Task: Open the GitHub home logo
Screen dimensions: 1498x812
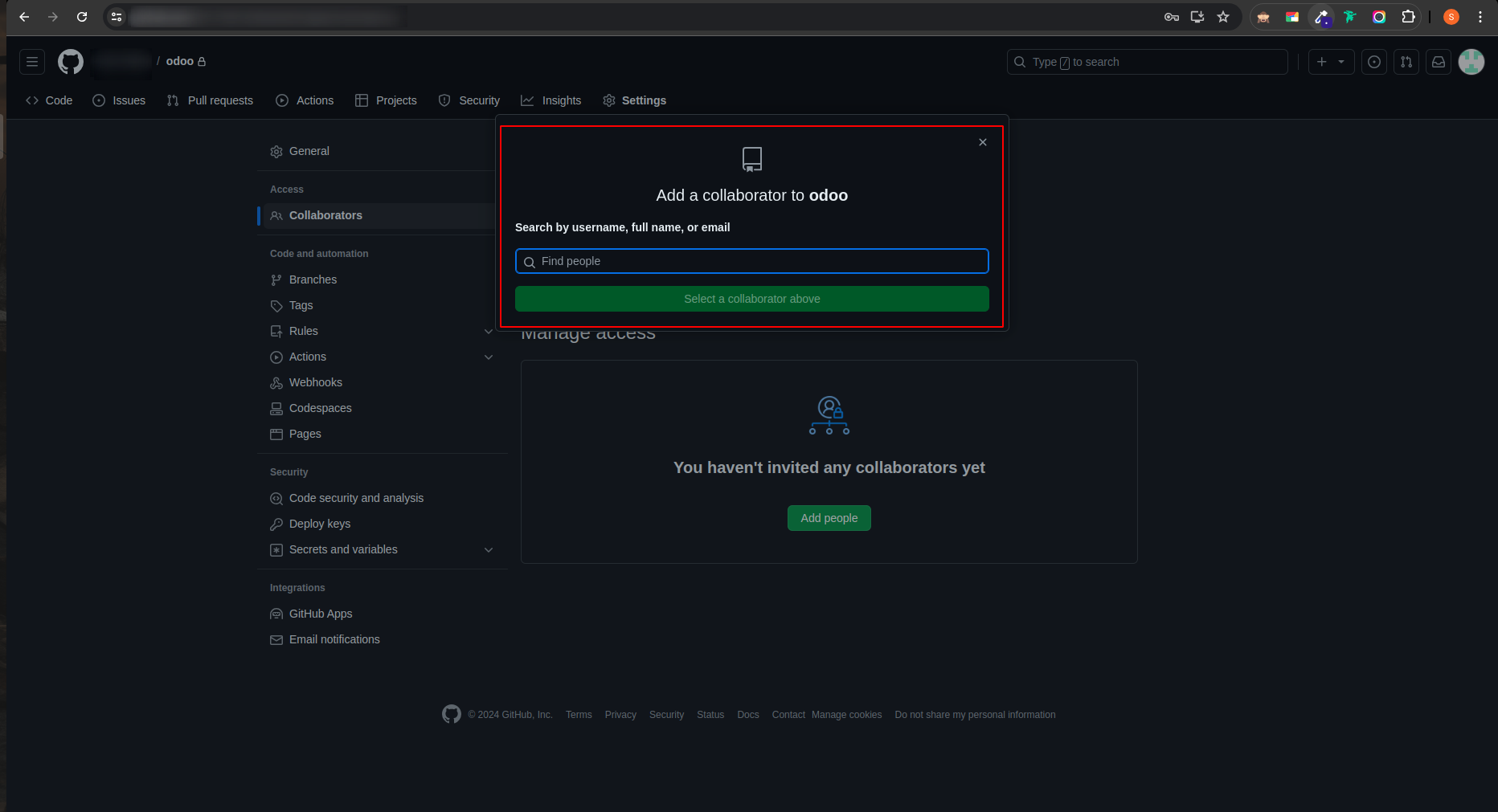Action: (71, 62)
